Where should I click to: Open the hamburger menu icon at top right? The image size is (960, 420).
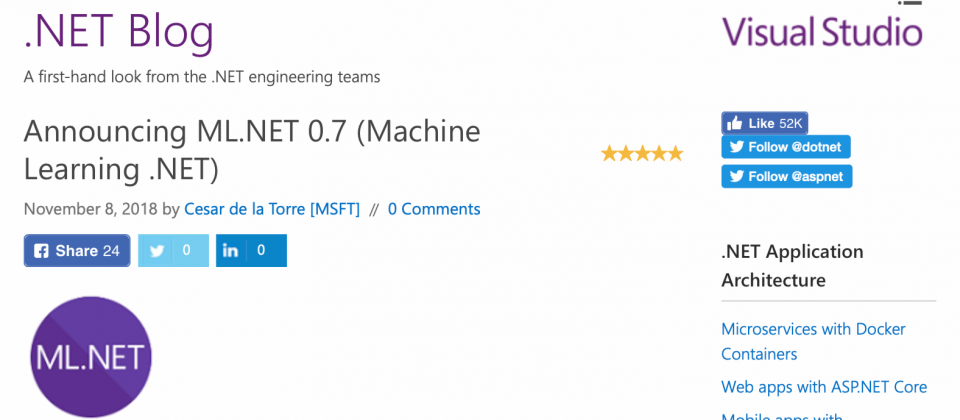[x=910, y=2]
